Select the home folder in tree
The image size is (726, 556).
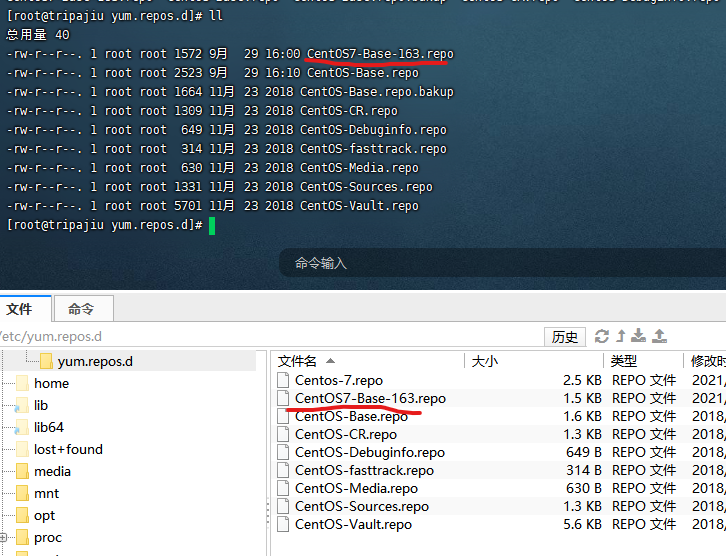coord(51,383)
